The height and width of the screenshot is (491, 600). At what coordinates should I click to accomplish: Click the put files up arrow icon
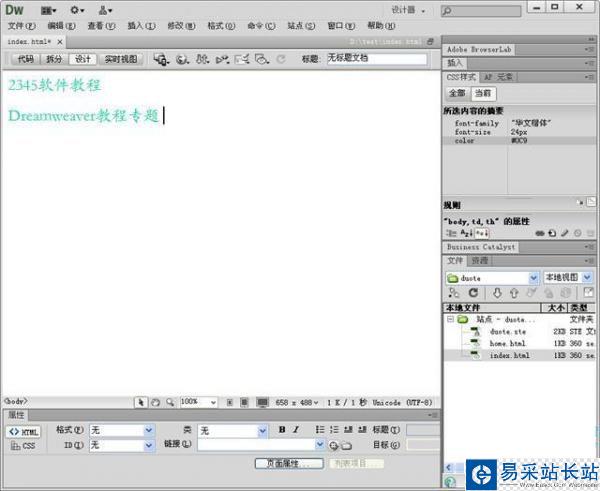click(514, 293)
